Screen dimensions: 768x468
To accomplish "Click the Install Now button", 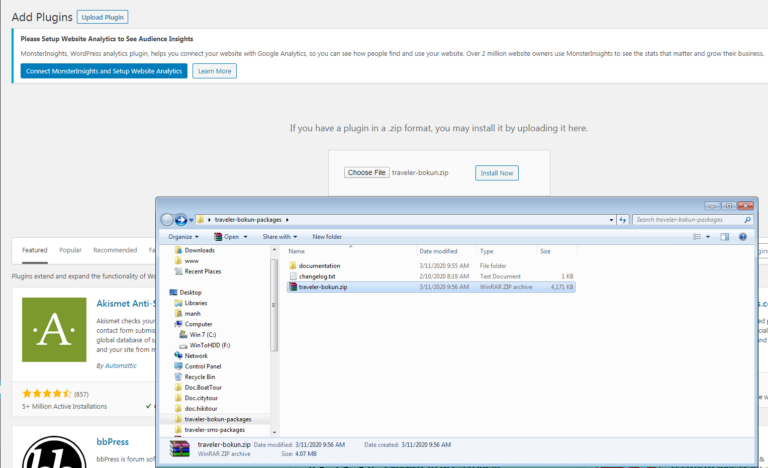I will click(x=497, y=173).
